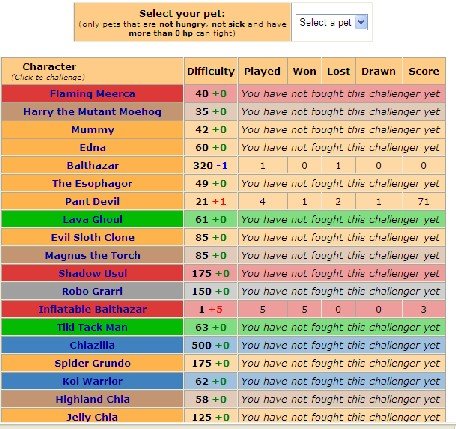Click Inflatable Balthazar's difficulty 1 -5

(211, 310)
